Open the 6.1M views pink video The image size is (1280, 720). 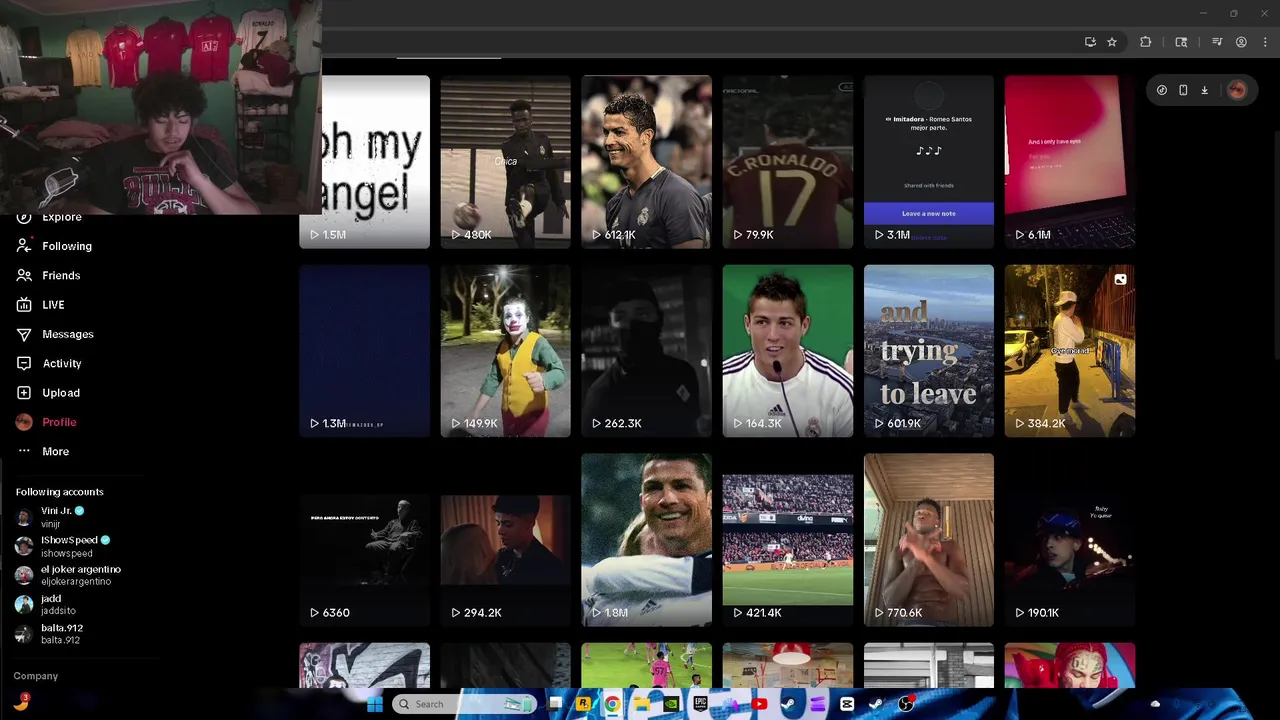(x=1070, y=161)
